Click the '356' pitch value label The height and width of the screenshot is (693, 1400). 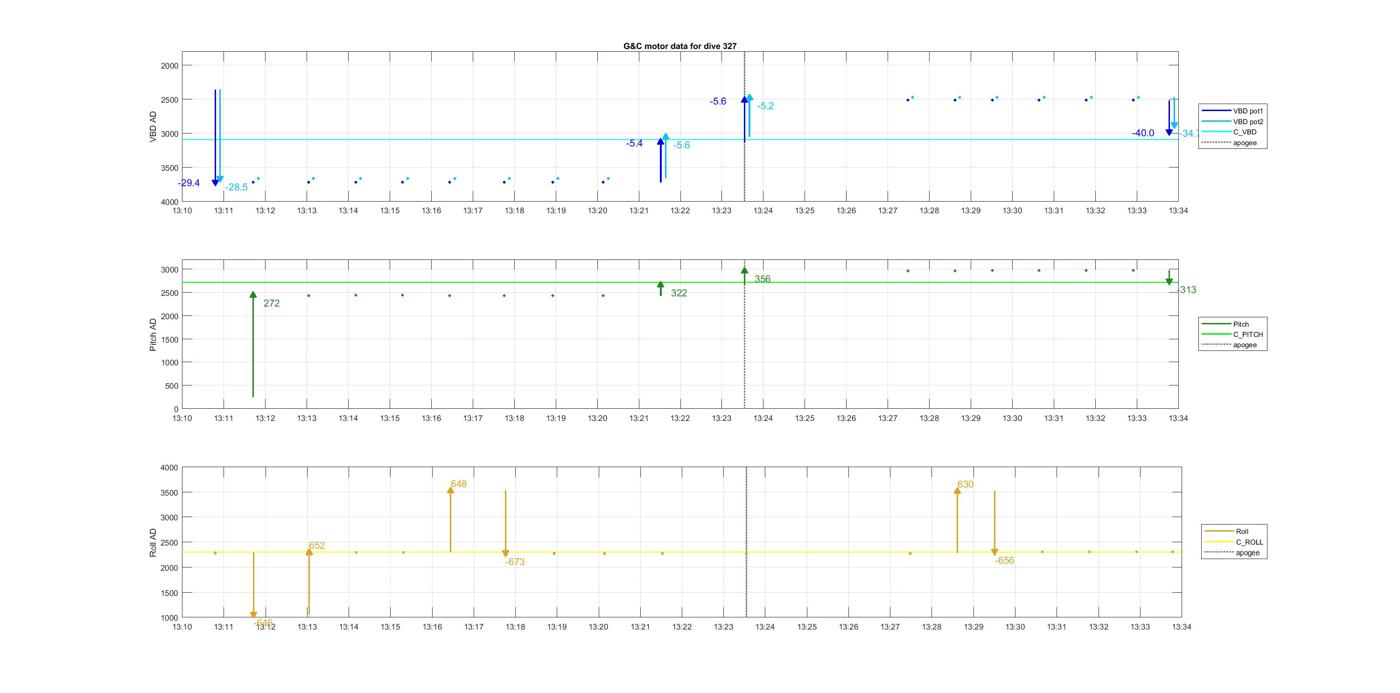pyautogui.click(x=763, y=279)
